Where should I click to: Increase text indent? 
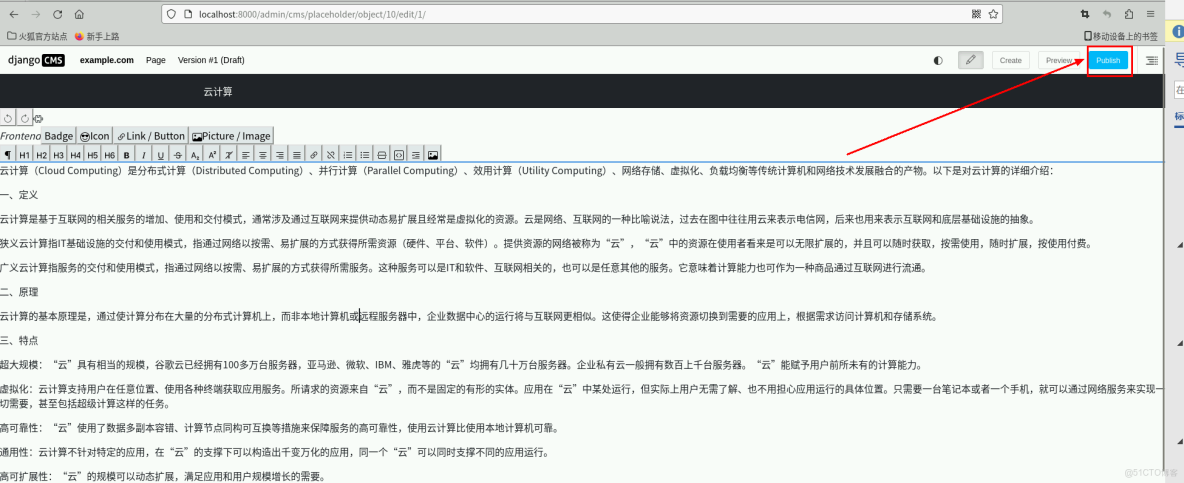pyautogui.click(x=415, y=155)
